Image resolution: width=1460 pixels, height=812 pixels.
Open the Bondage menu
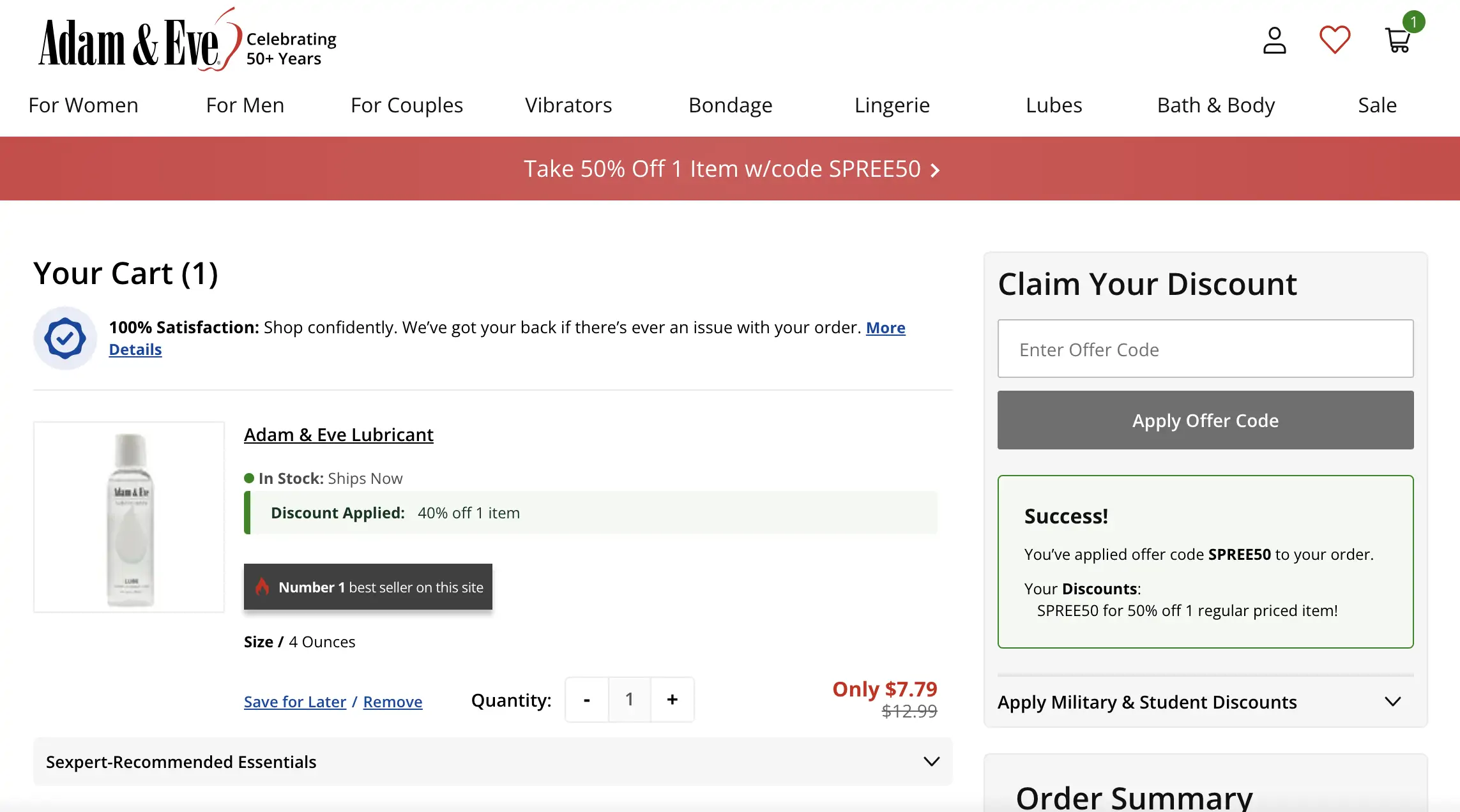click(731, 105)
